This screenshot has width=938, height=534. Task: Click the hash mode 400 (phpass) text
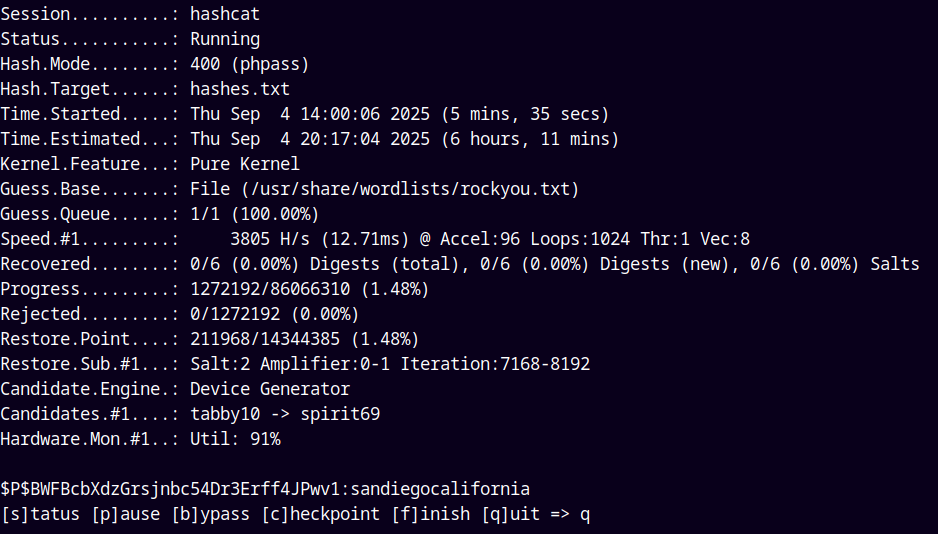250,64
